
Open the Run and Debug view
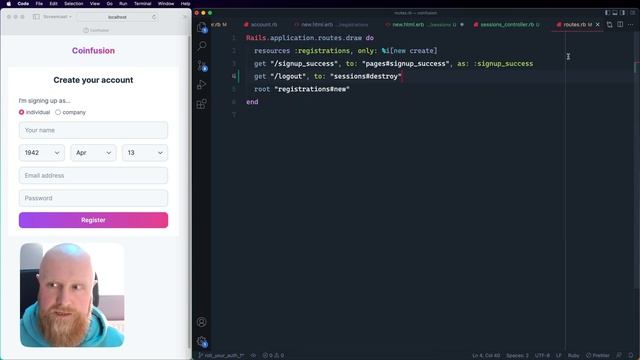click(202, 84)
